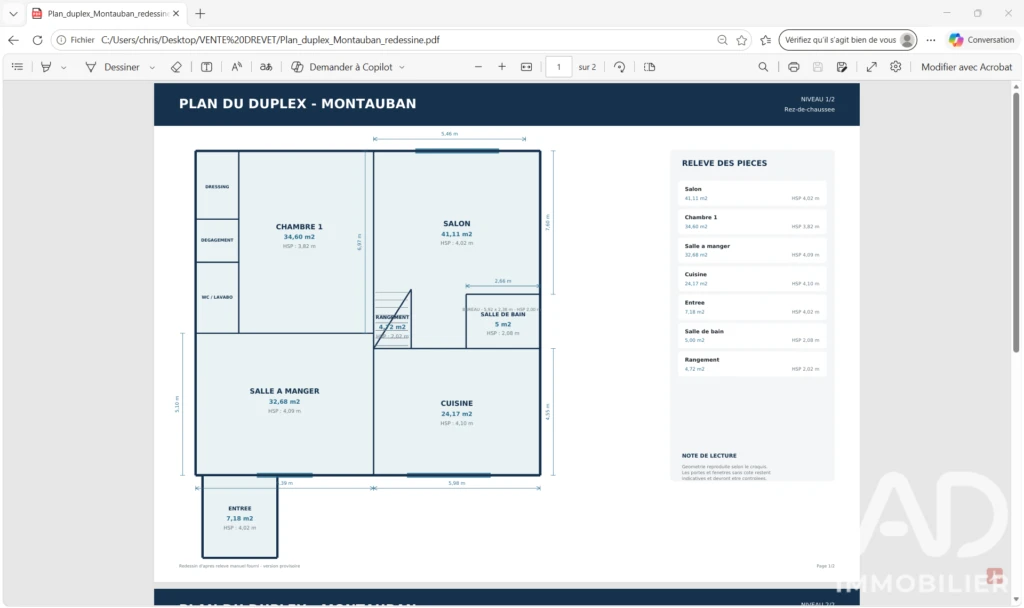Image resolution: width=1024 pixels, height=608 pixels.
Task: Toggle fit-to-width page view
Action: coord(526,67)
